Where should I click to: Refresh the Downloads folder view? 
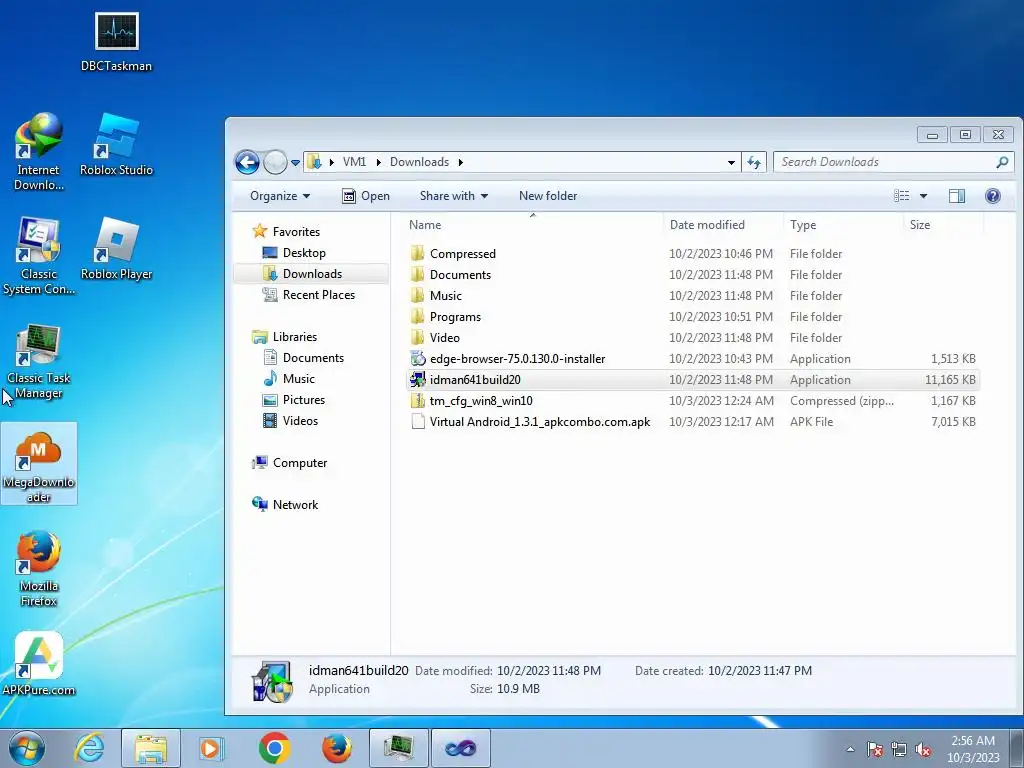pos(754,162)
